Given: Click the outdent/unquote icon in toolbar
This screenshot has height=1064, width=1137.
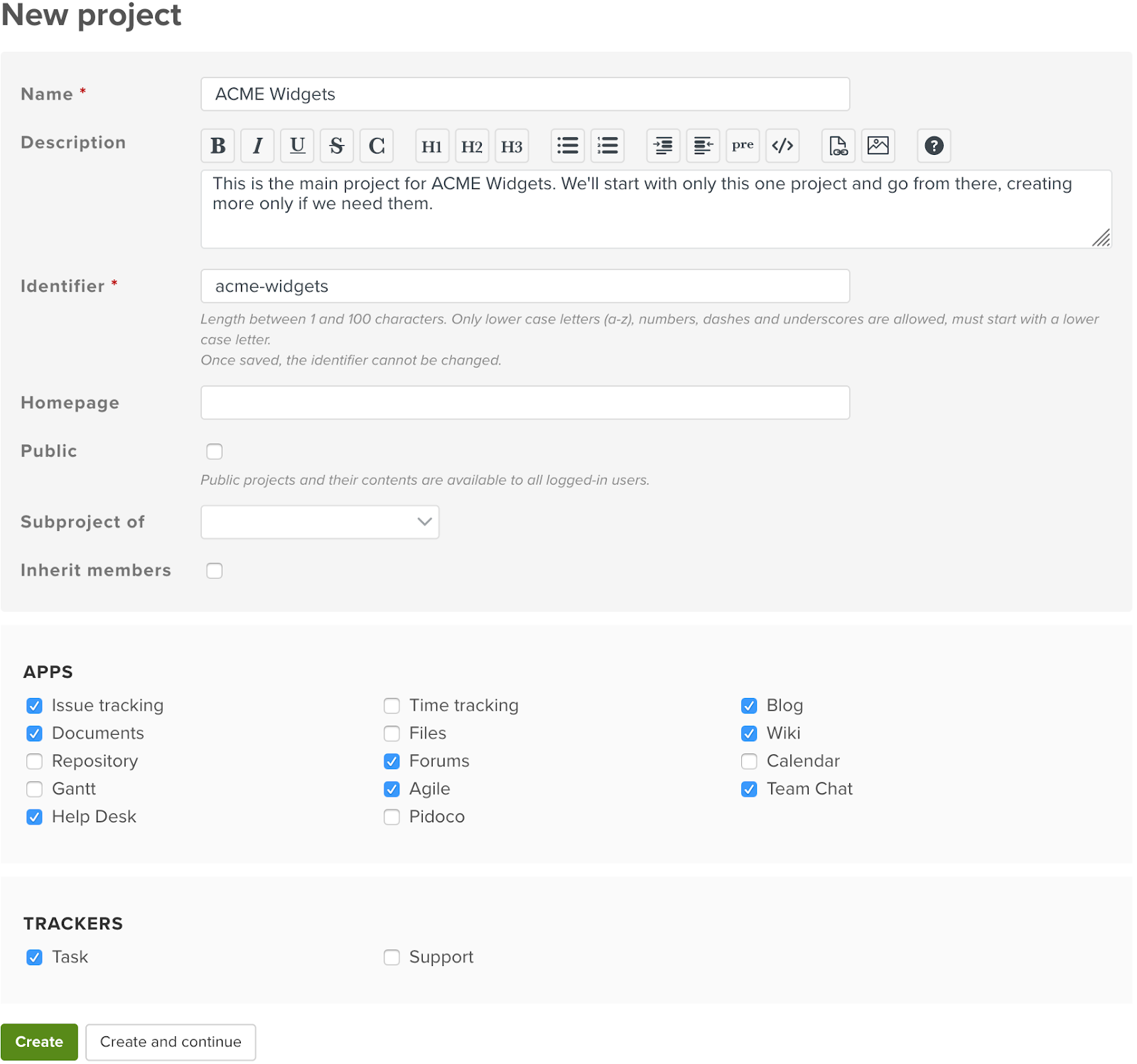Looking at the screenshot, I should pyautogui.click(x=703, y=146).
